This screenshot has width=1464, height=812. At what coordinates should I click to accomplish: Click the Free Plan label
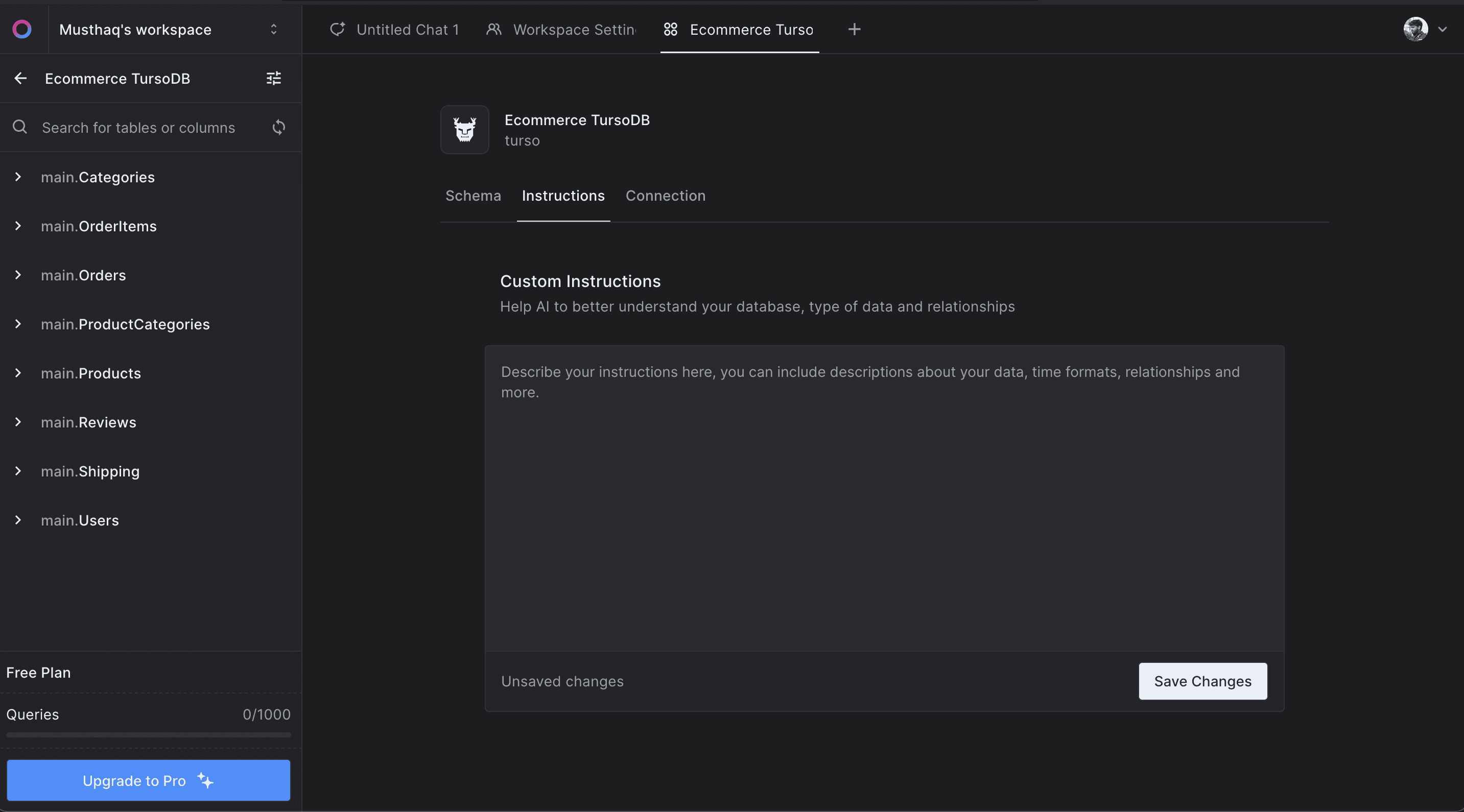(39, 673)
